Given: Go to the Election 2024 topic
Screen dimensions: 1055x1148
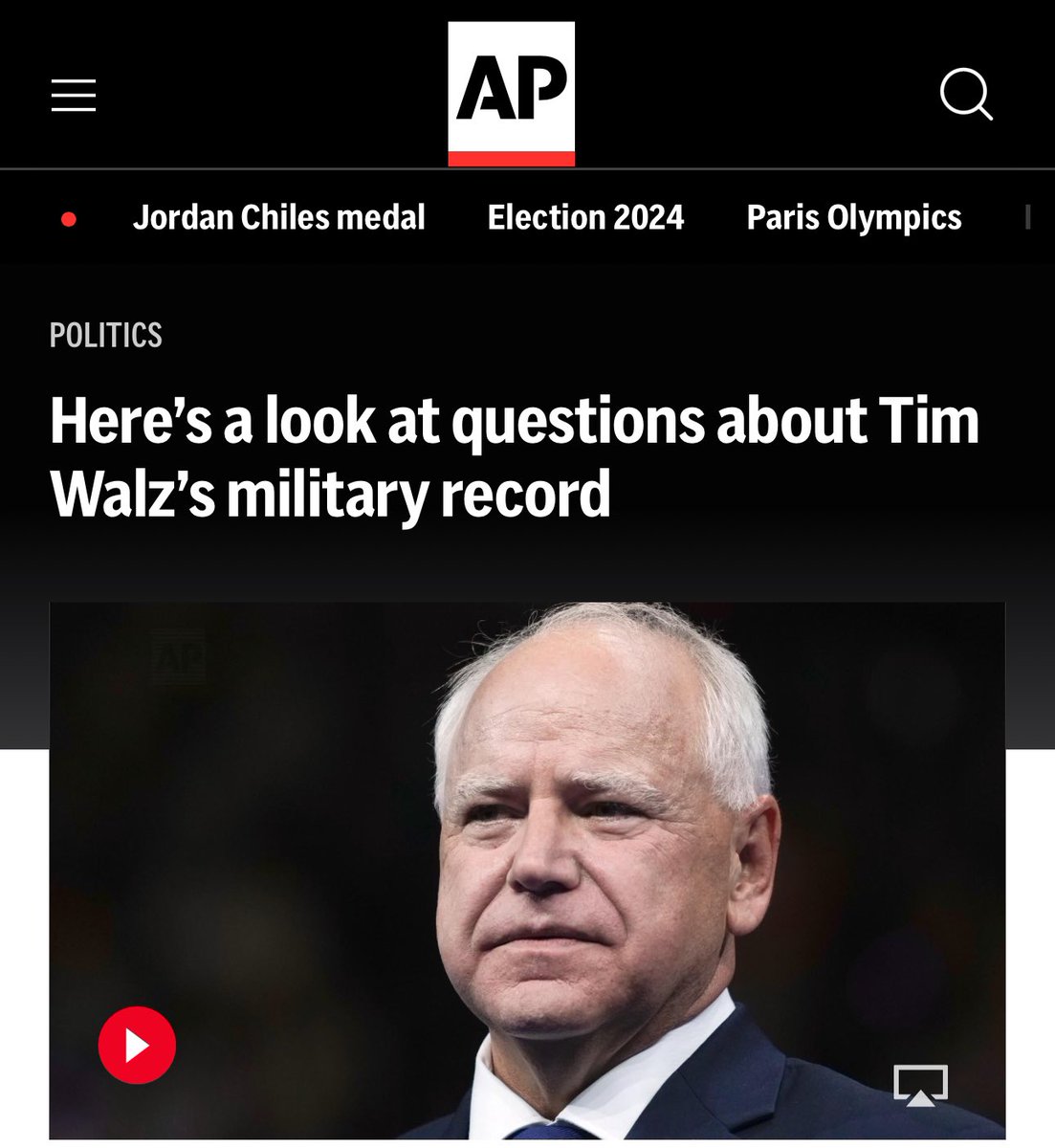Looking at the screenshot, I should 586,217.
